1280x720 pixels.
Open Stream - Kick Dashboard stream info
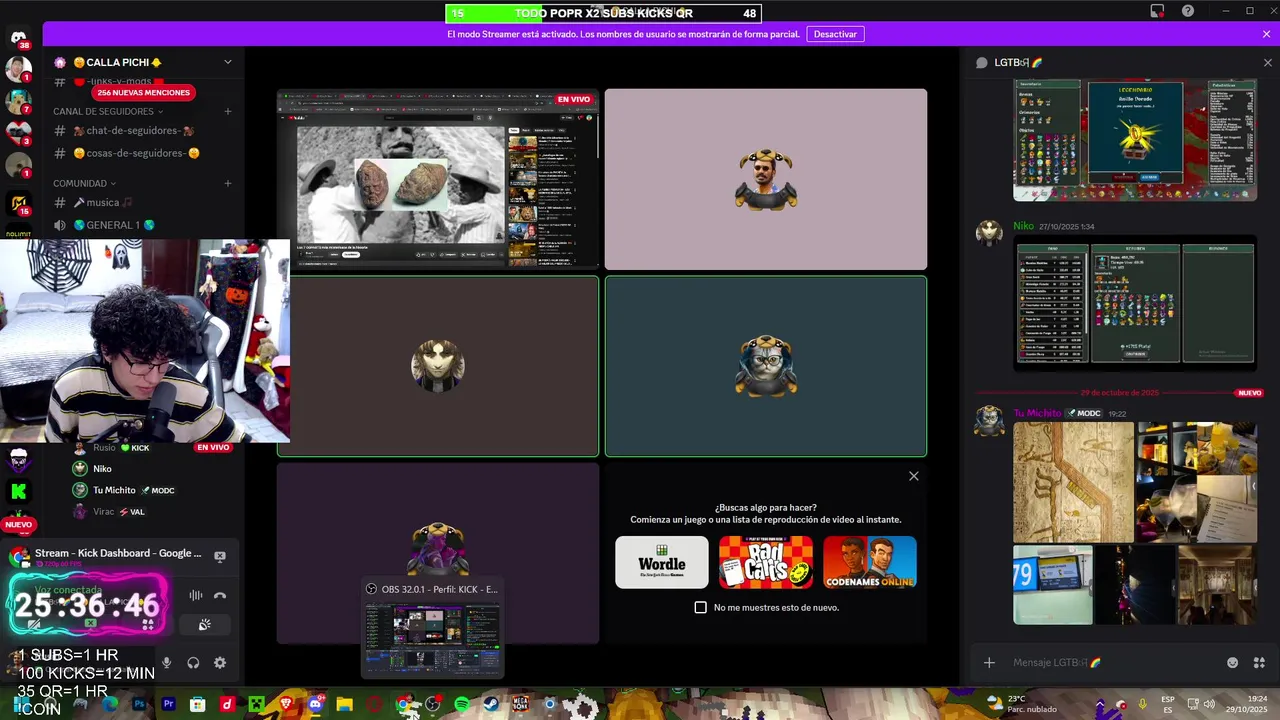coord(118,553)
